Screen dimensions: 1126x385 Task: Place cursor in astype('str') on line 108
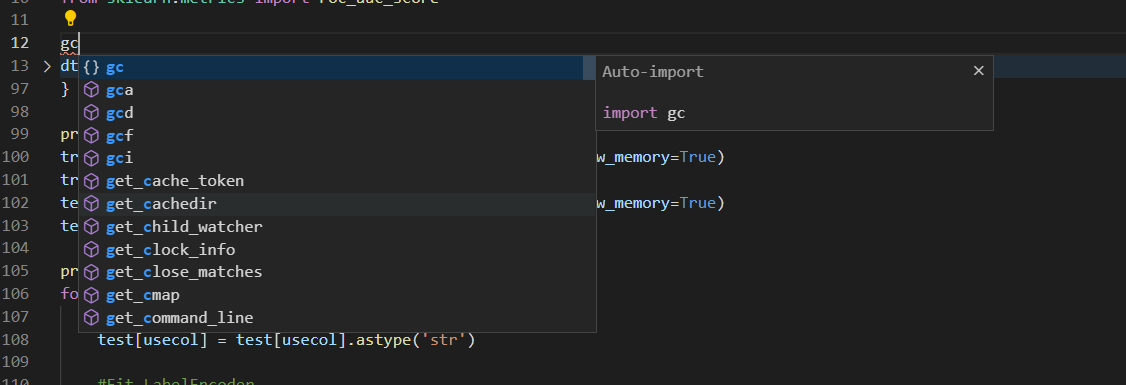pyautogui.click(x=417, y=340)
